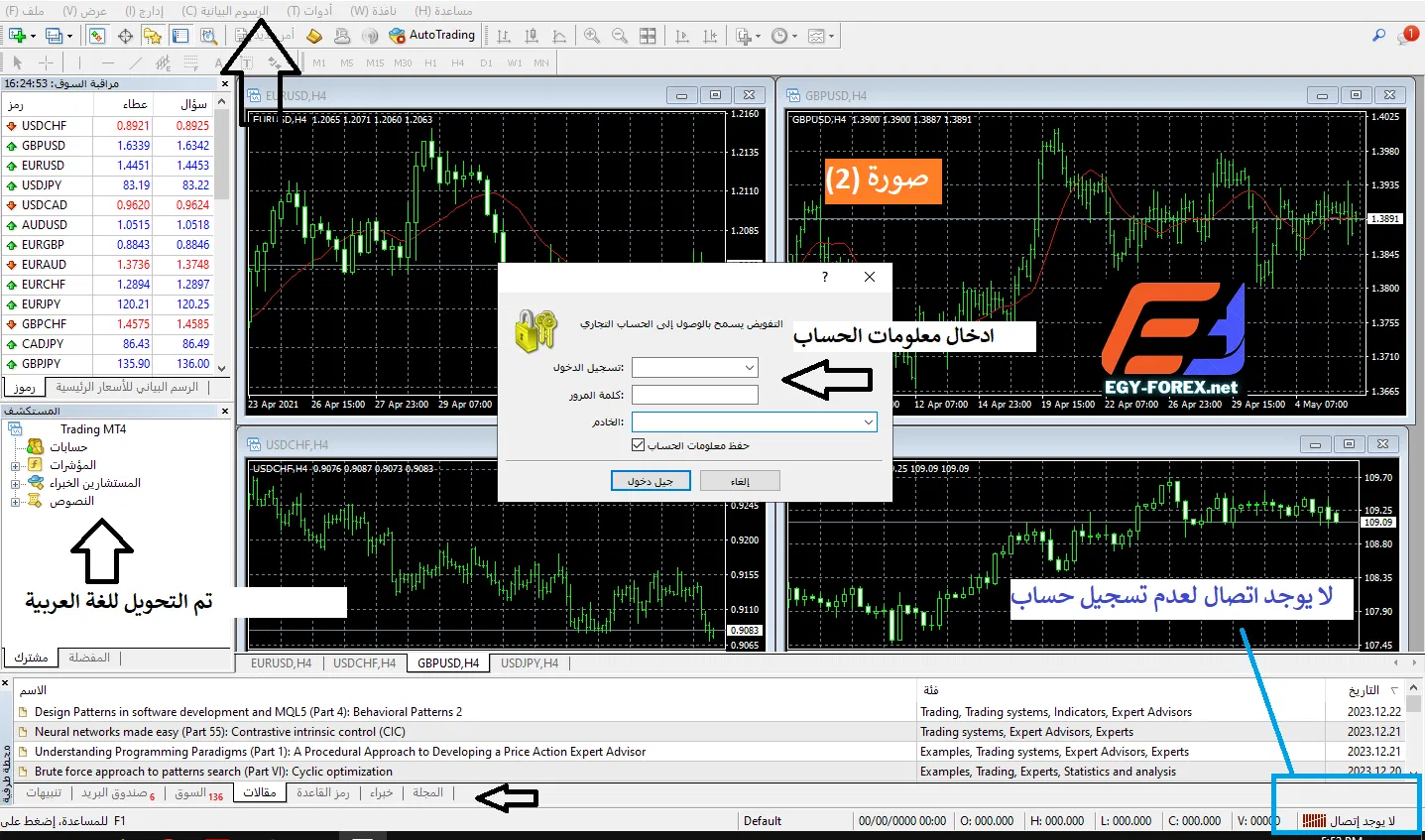Switch to المفضلة tab in Navigator
This screenshot has height=840, width=1425.
tap(89, 658)
